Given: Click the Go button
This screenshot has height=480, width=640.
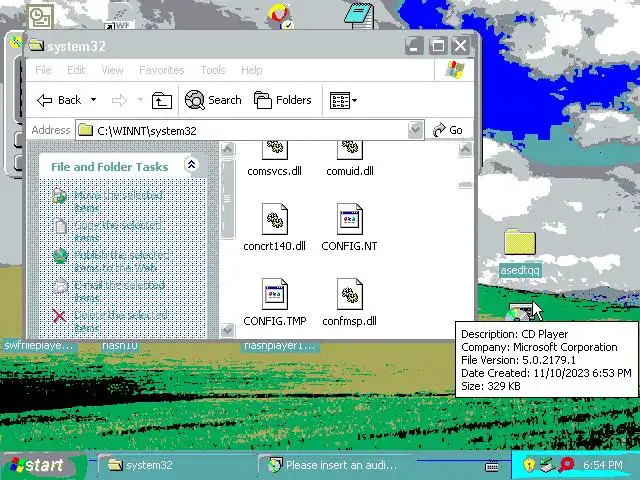Looking at the screenshot, I should 448,130.
